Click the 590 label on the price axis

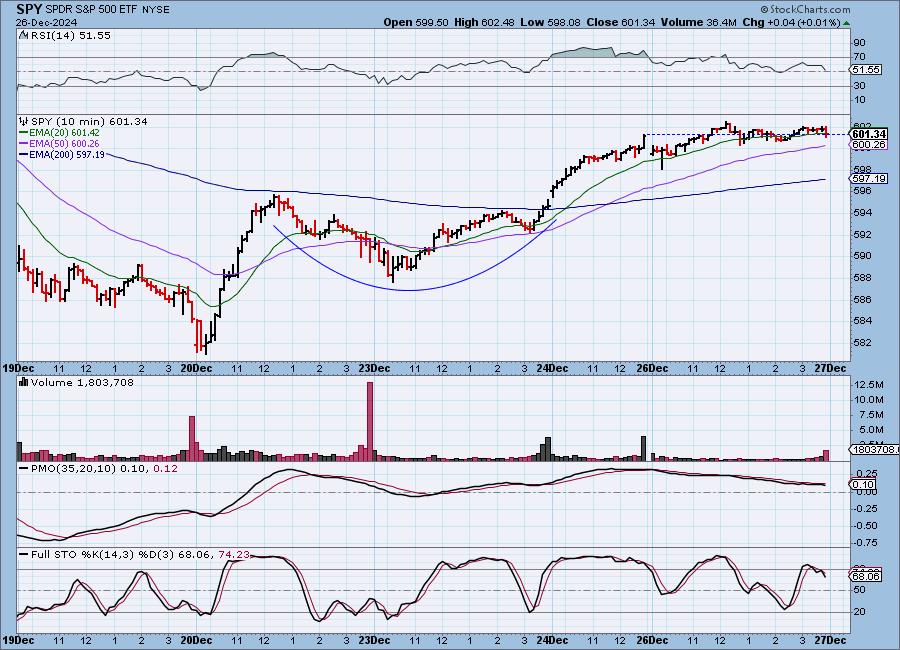pos(862,256)
